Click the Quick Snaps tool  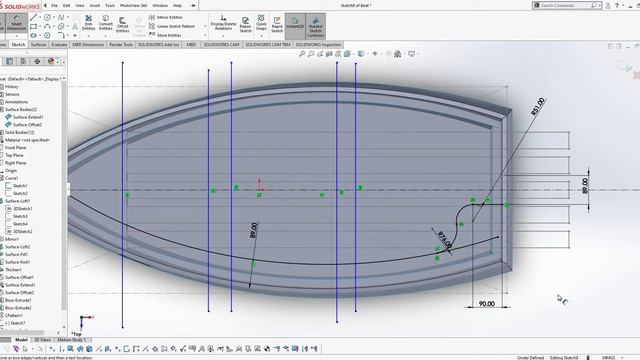click(261, 22)
